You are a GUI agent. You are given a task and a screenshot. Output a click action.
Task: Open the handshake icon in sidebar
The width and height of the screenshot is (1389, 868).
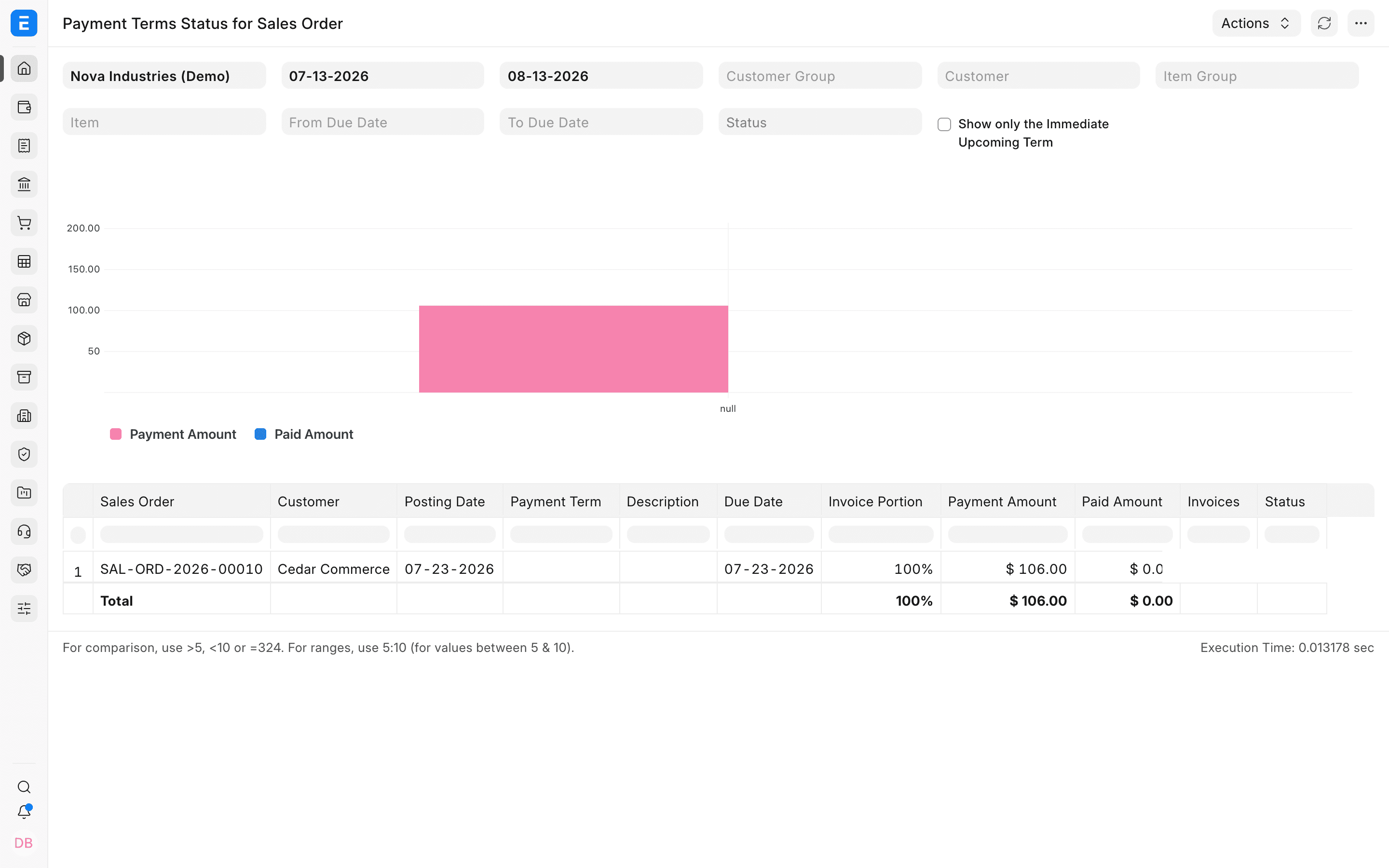24,570
